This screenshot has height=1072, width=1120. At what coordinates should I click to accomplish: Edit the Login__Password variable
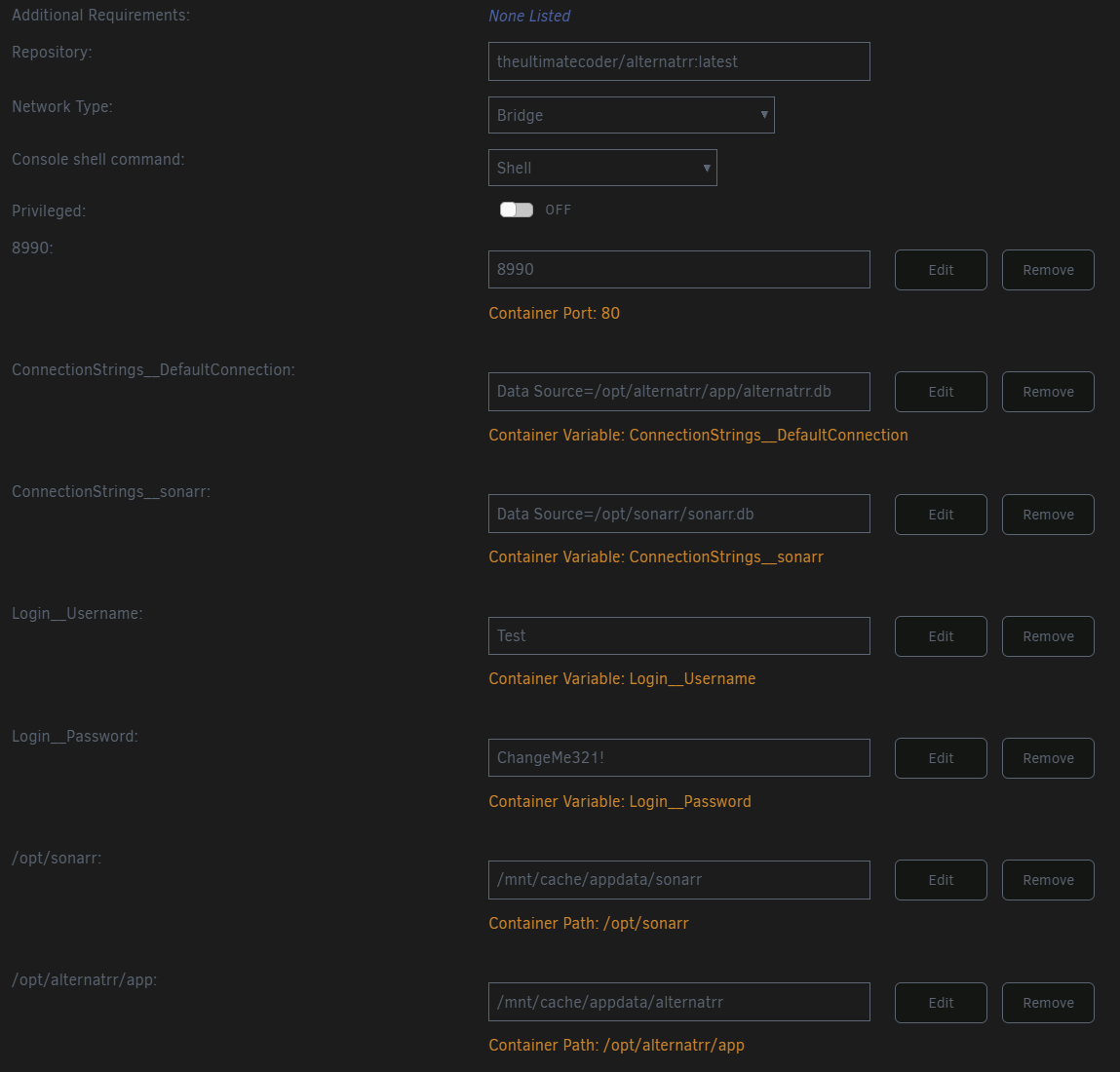[x=941, y=758]
